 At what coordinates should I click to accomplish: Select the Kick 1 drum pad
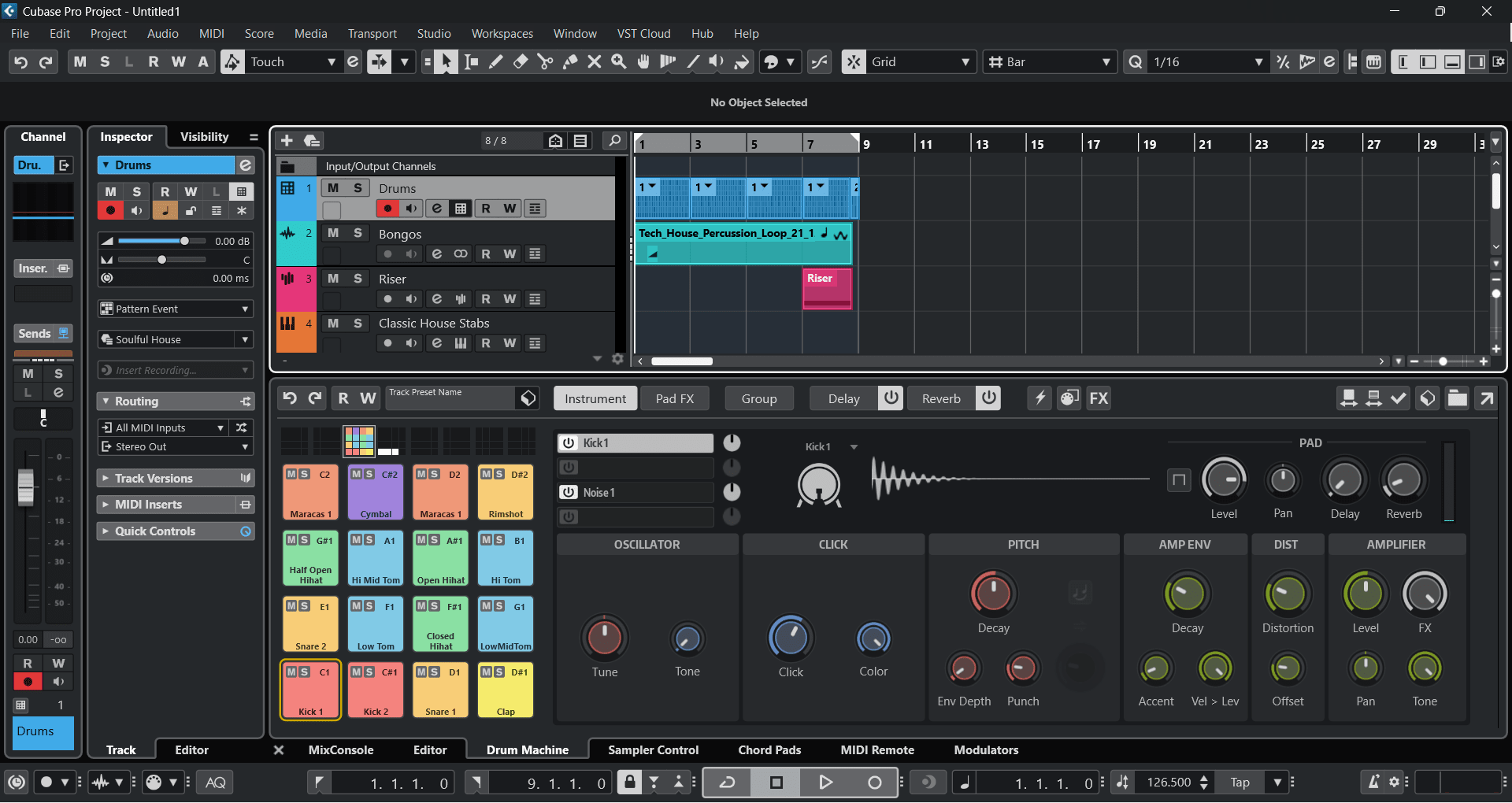point(311,690)
